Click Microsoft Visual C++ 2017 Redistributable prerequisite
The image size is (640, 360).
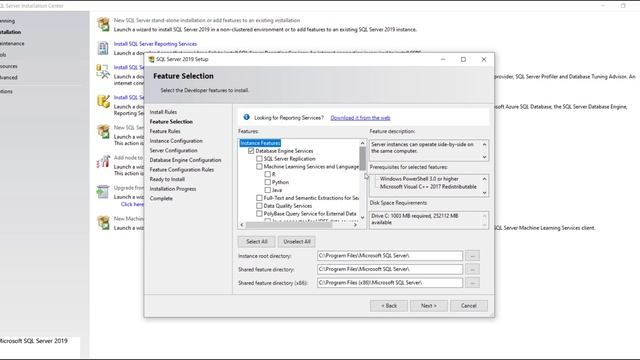pyautogui.click(x=428, y=187)
